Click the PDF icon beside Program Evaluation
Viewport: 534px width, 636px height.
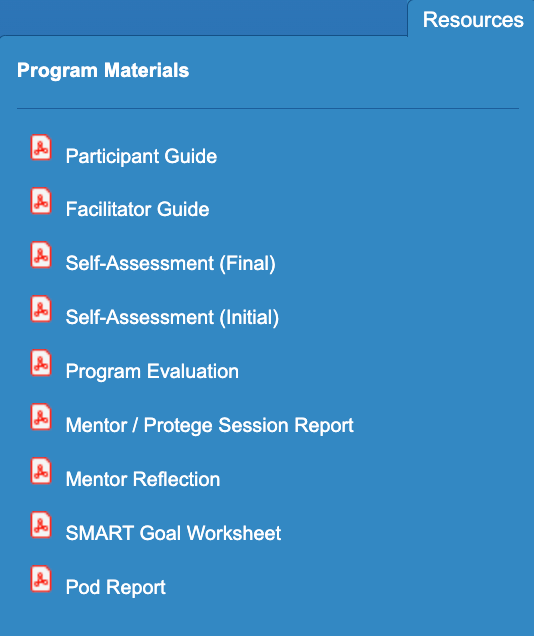click(41, 363)
